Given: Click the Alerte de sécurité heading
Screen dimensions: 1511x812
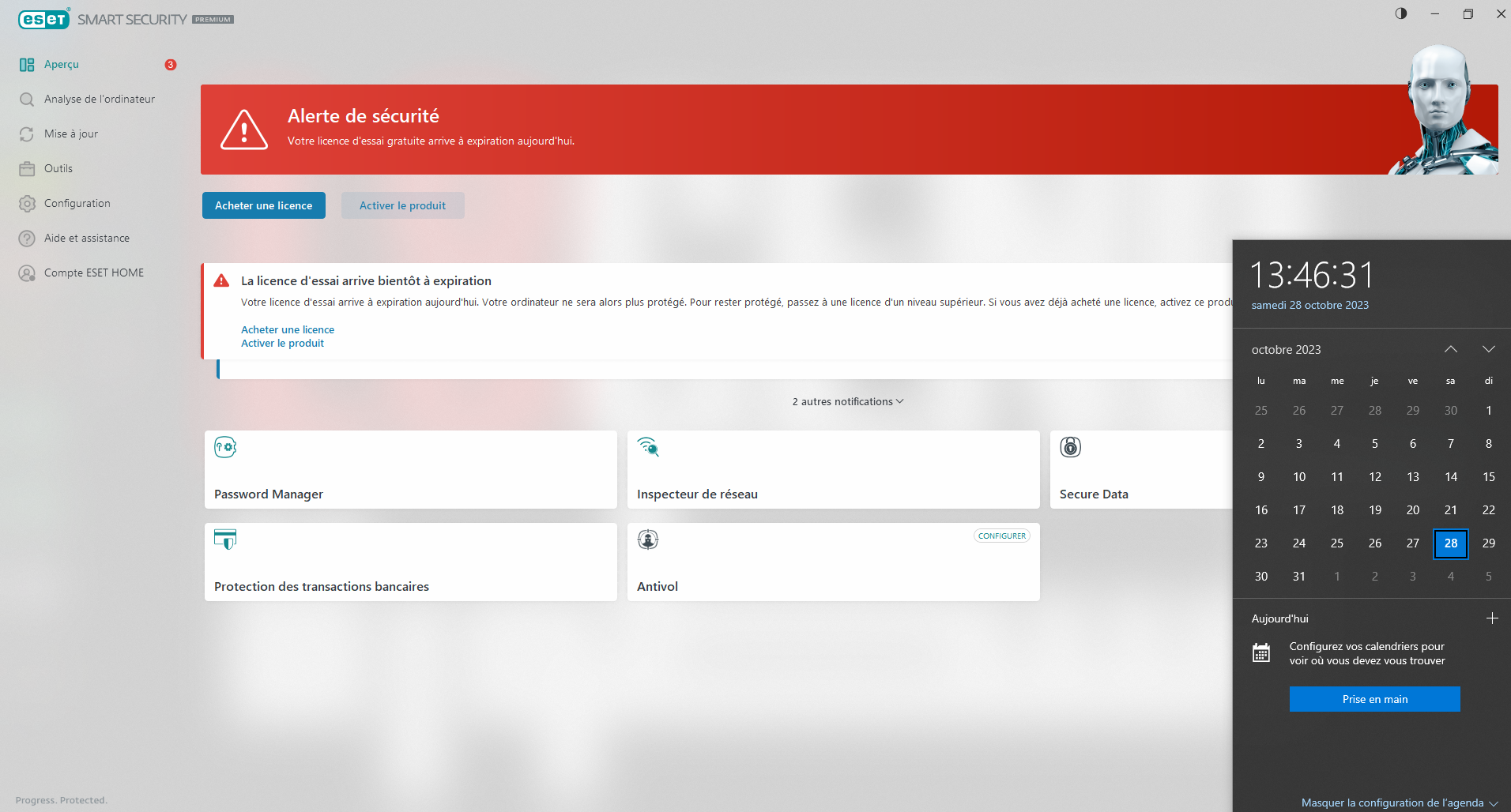Looking at the screenshot, I should click(x=364, y=116).
